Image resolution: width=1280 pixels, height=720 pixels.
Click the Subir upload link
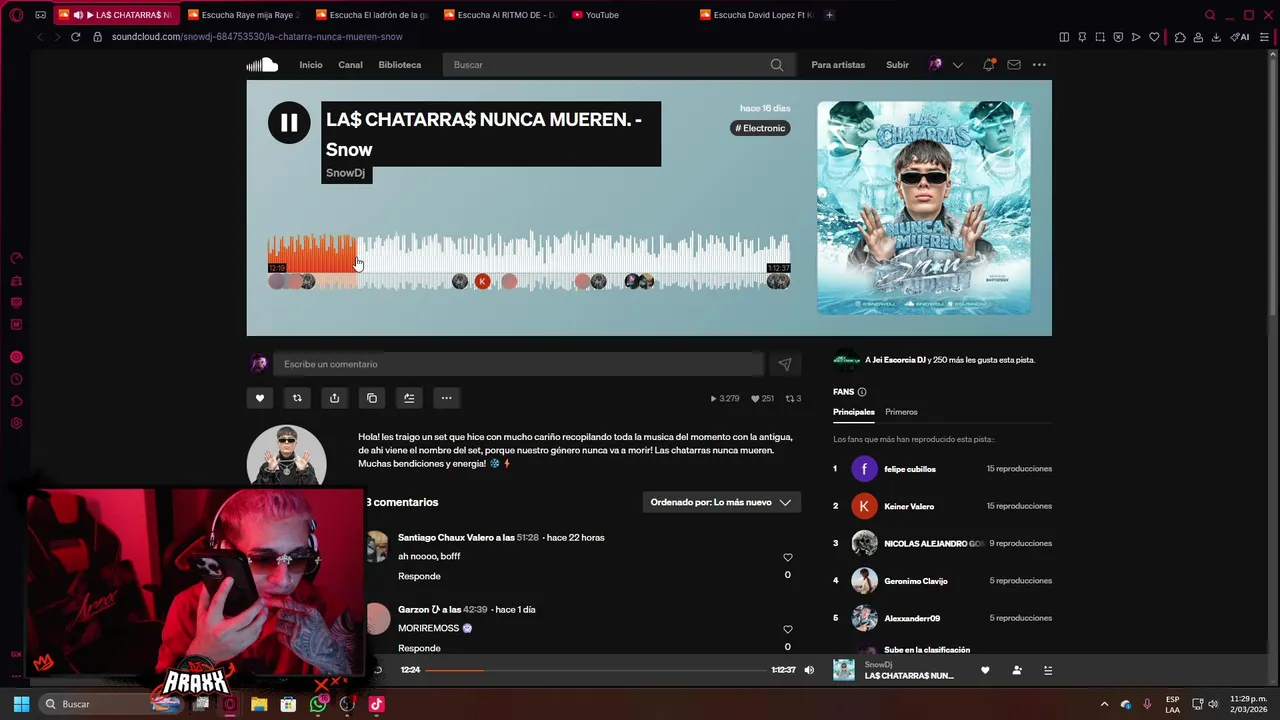pos(897,65)
